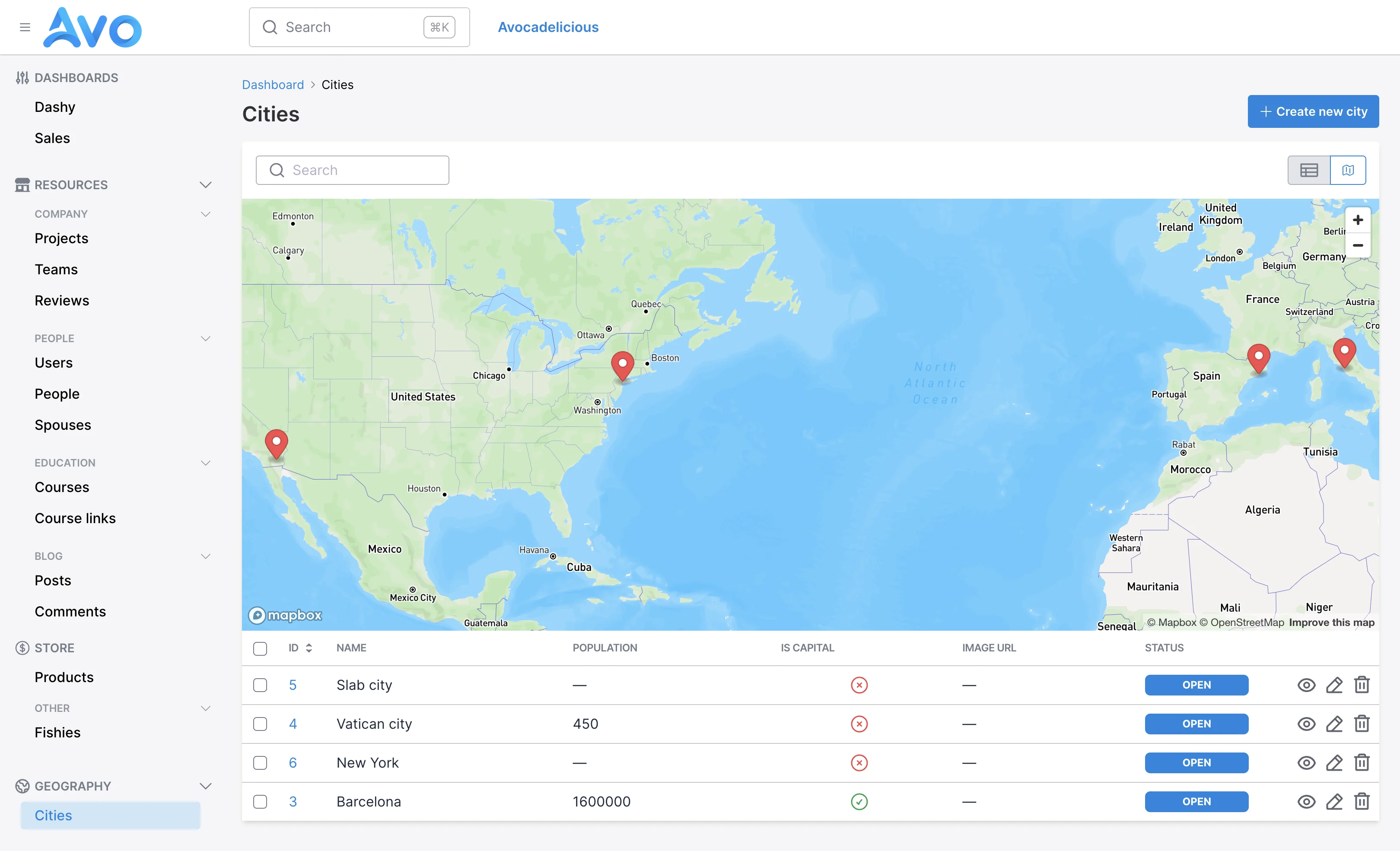The width and height of the screenshot is (1400, 851).
Task: Toggle the sidebar hamburger menu icon
Action: [25, 27]
